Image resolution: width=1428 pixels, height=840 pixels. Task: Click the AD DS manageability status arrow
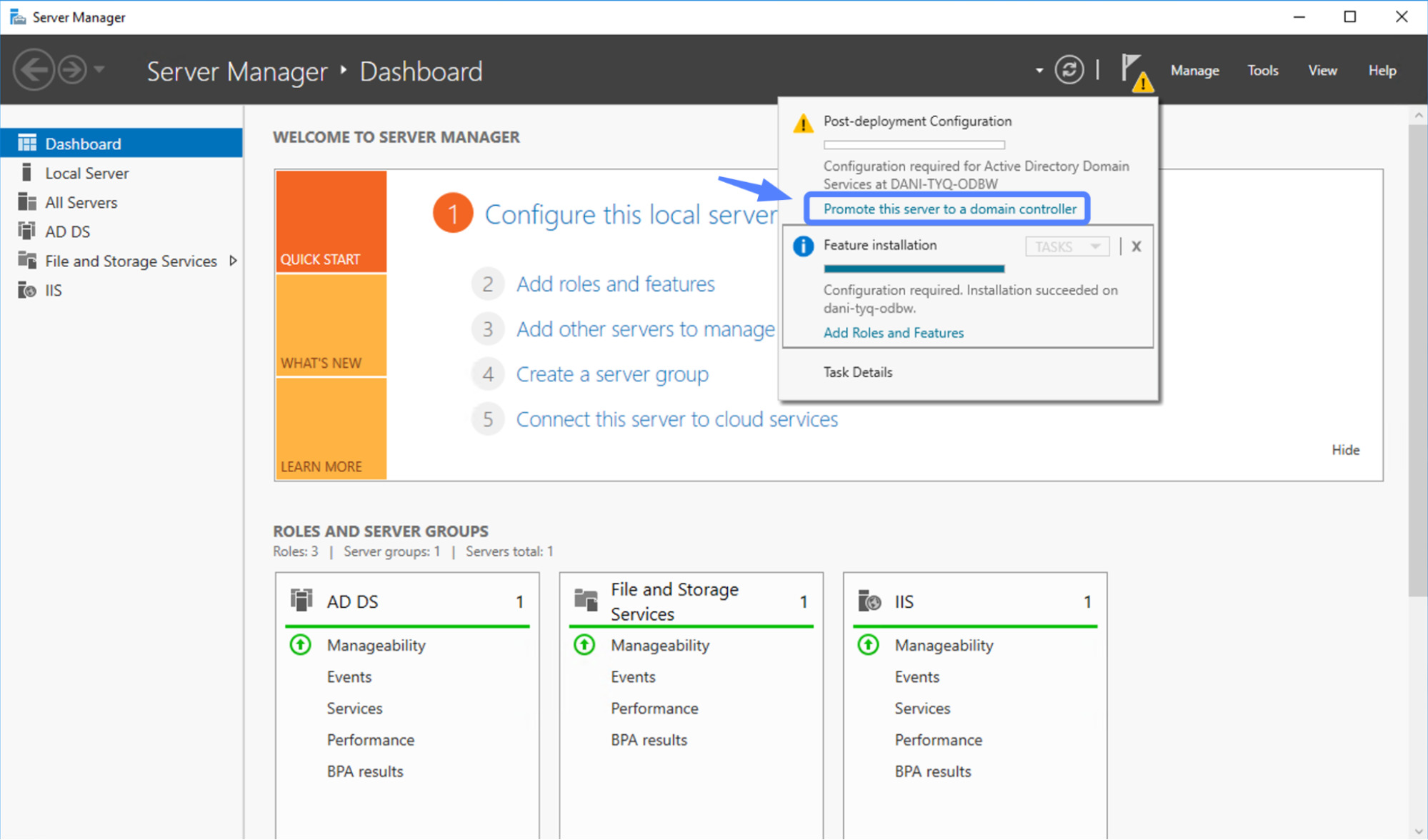coord(300,644)
